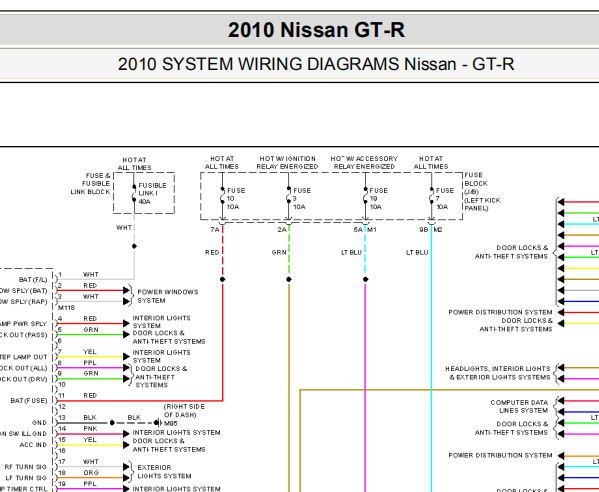Select the FUSE BLOCK (J/B) label
This screenshot has width=599, height=492.
click(482, 191)
